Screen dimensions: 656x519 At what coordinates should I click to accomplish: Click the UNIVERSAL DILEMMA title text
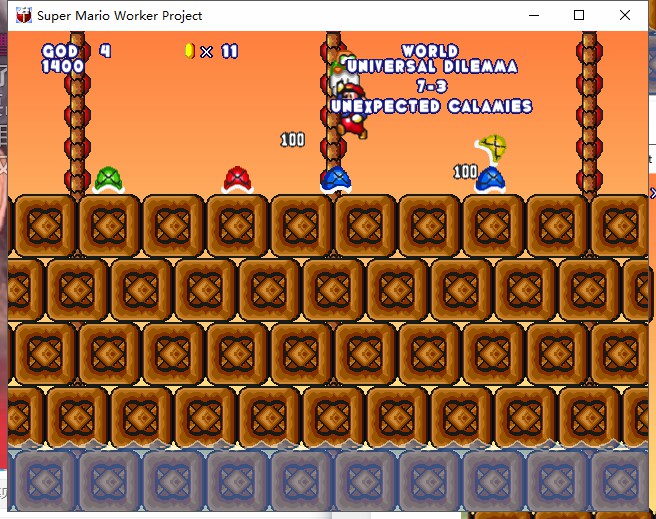click(432, 66)
